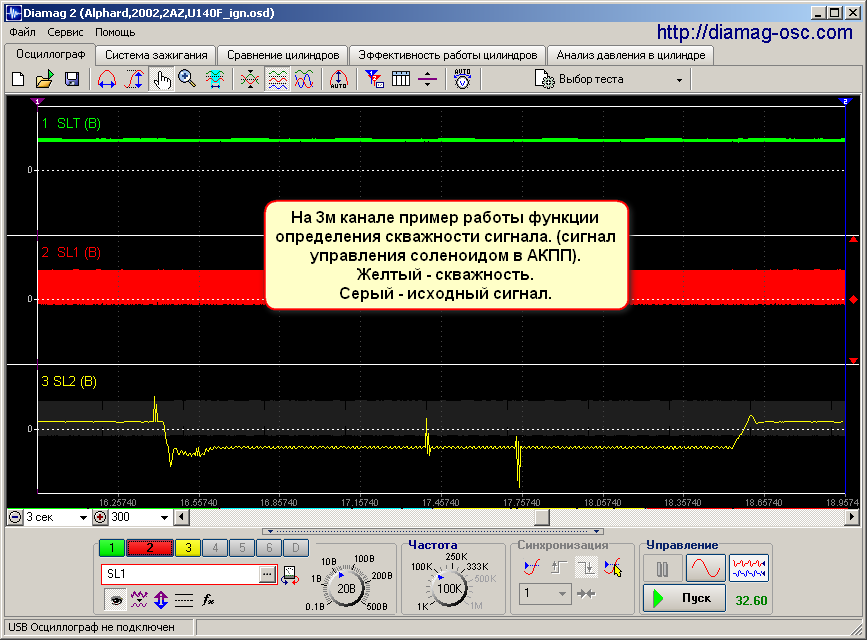Click the zero line position icon
Image resolution: width=867 pixels, height=640 pixels.
point(427,80)
